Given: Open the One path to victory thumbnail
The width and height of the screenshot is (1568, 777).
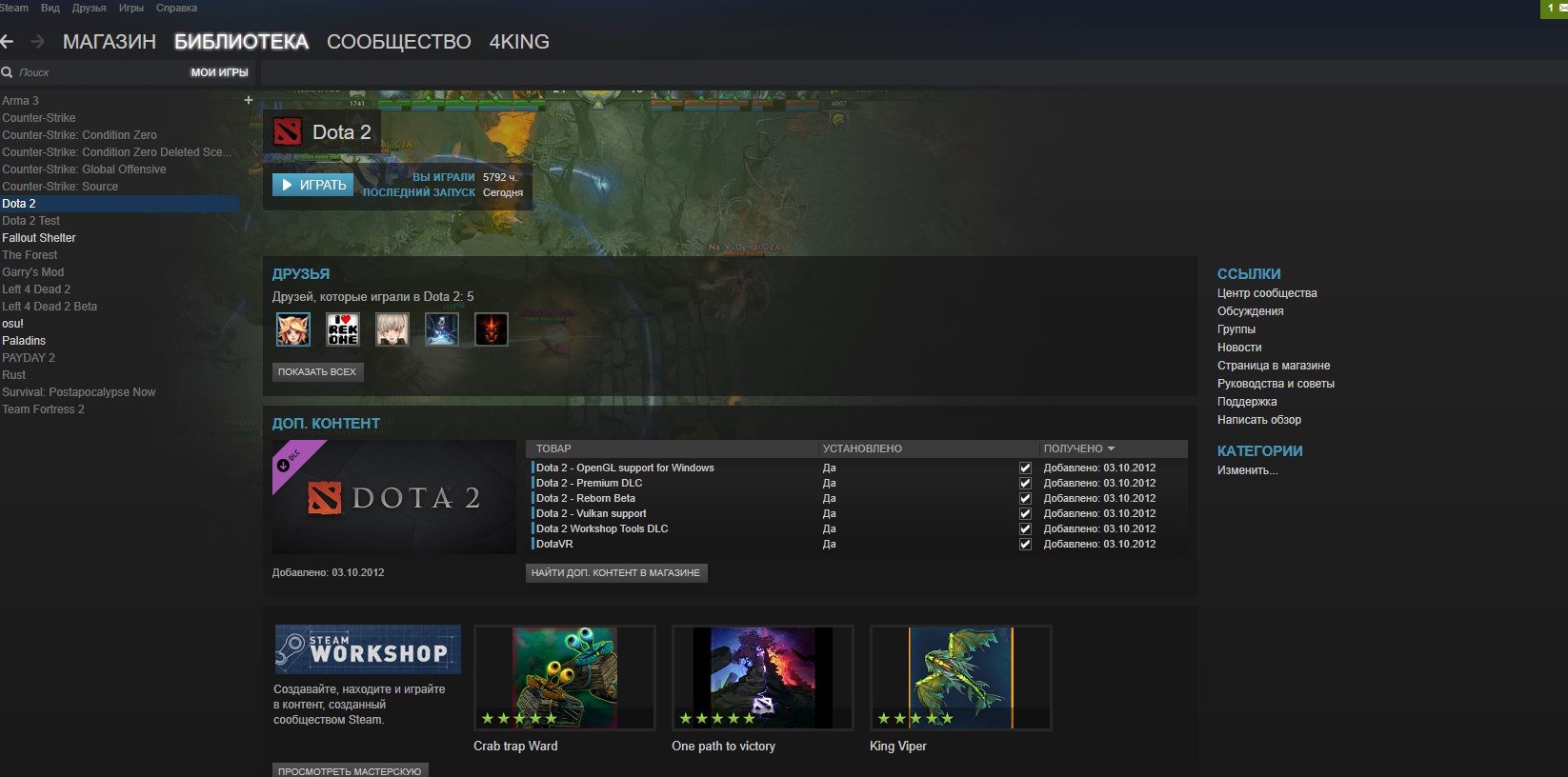Looking at the screenshot, I should point(763,678).
